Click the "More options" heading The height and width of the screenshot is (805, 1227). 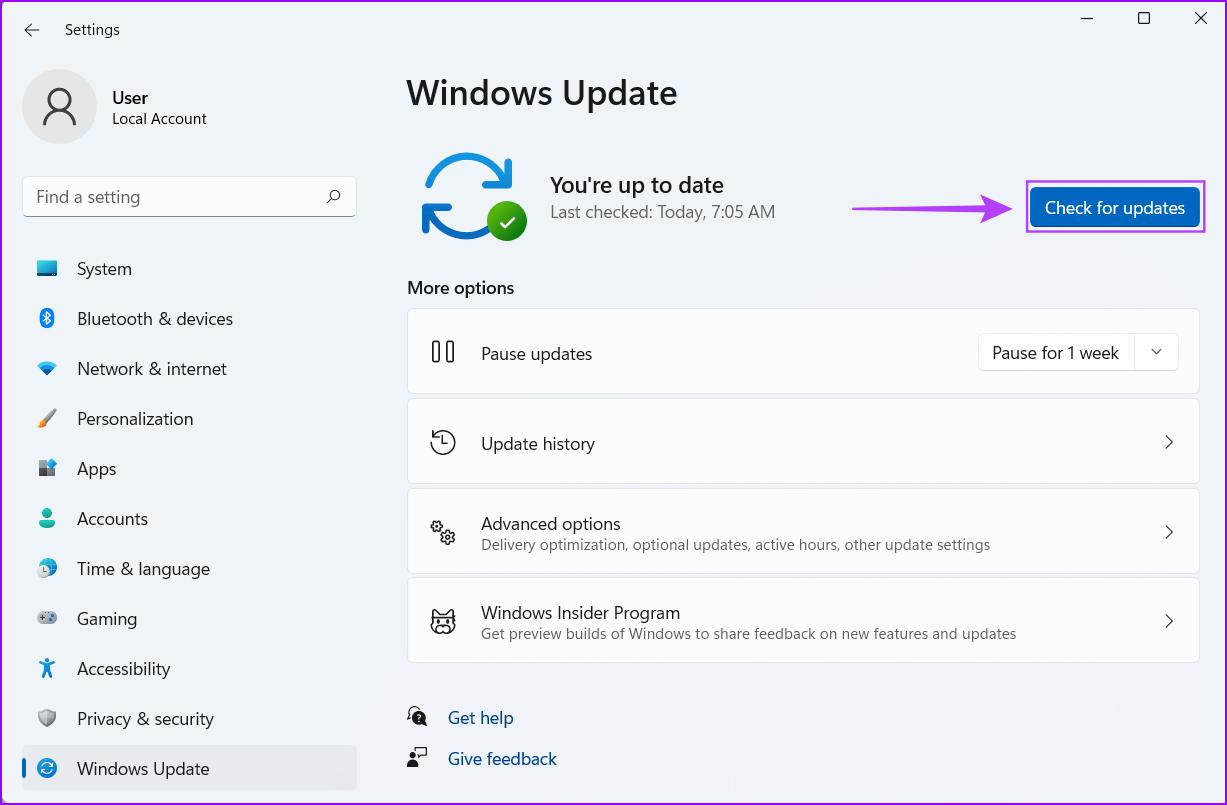click(x=461, y=288)
